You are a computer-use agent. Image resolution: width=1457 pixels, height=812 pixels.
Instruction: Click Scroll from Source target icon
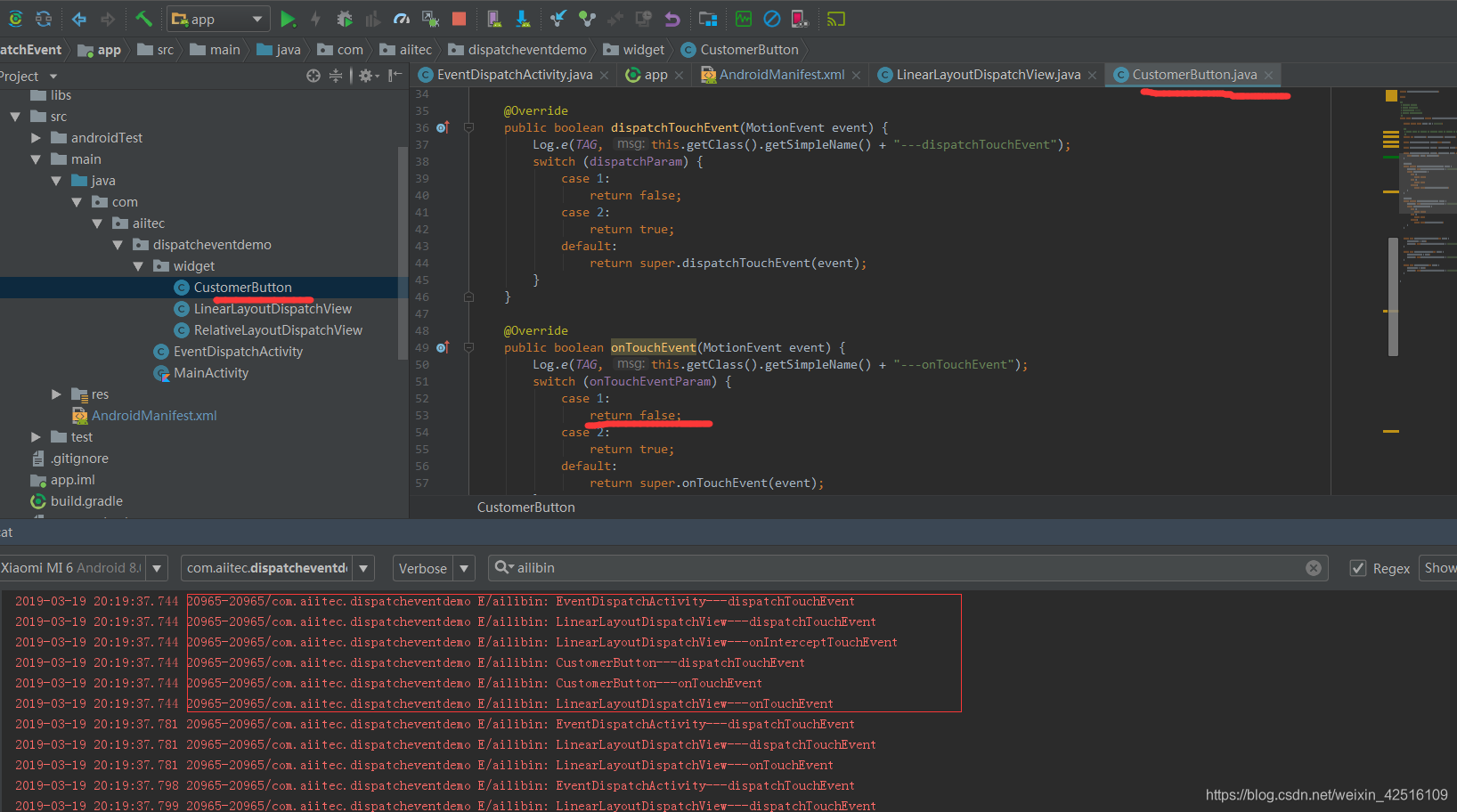[x=313, y=77]
